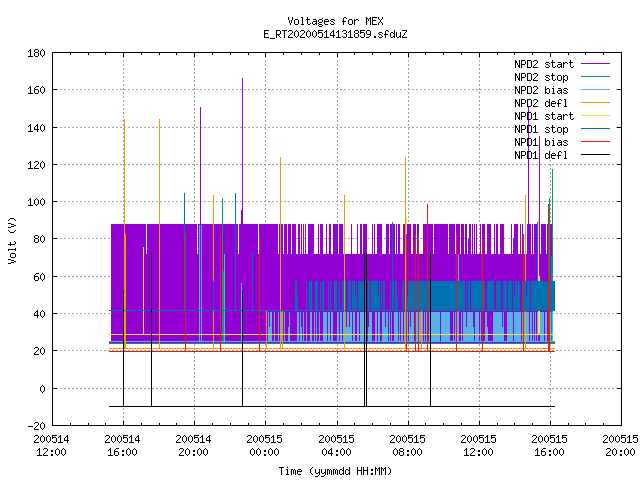The image size is (640, 480).
Task: Click the purple NPD2 start legend line
Action: pos(595,64)
